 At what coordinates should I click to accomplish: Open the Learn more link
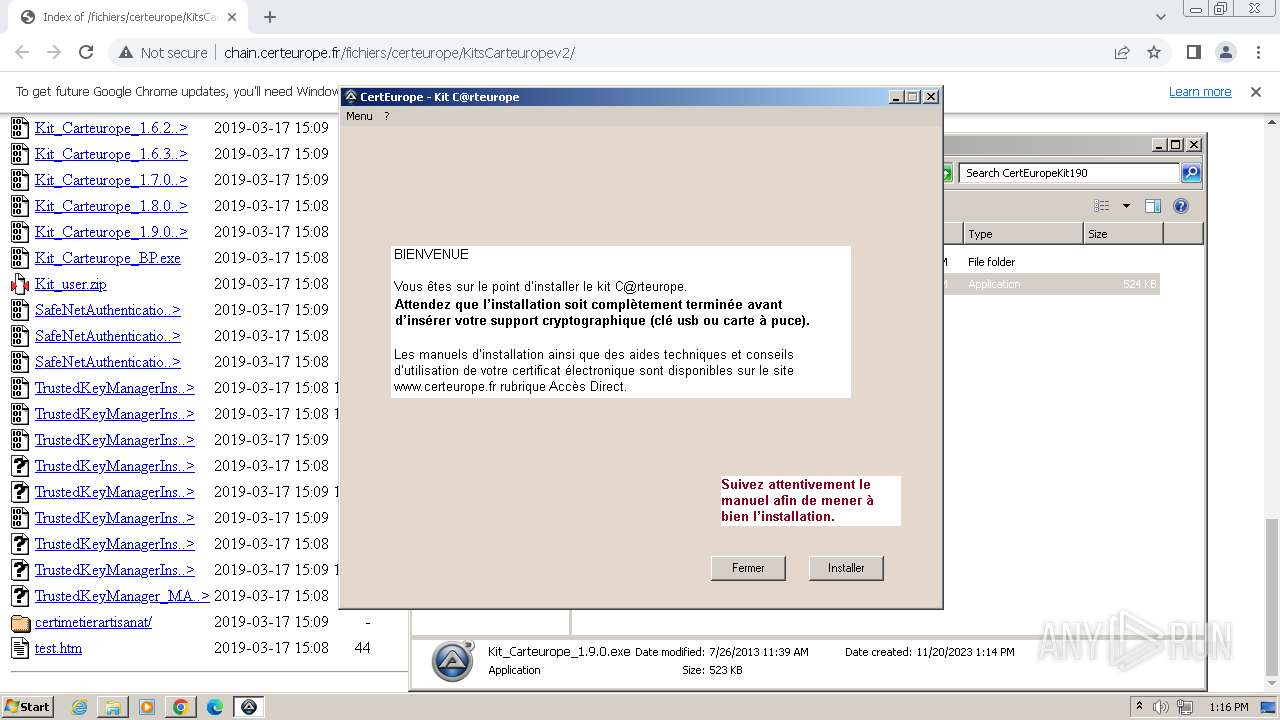pyautogui.click(x=1200, y=91)
